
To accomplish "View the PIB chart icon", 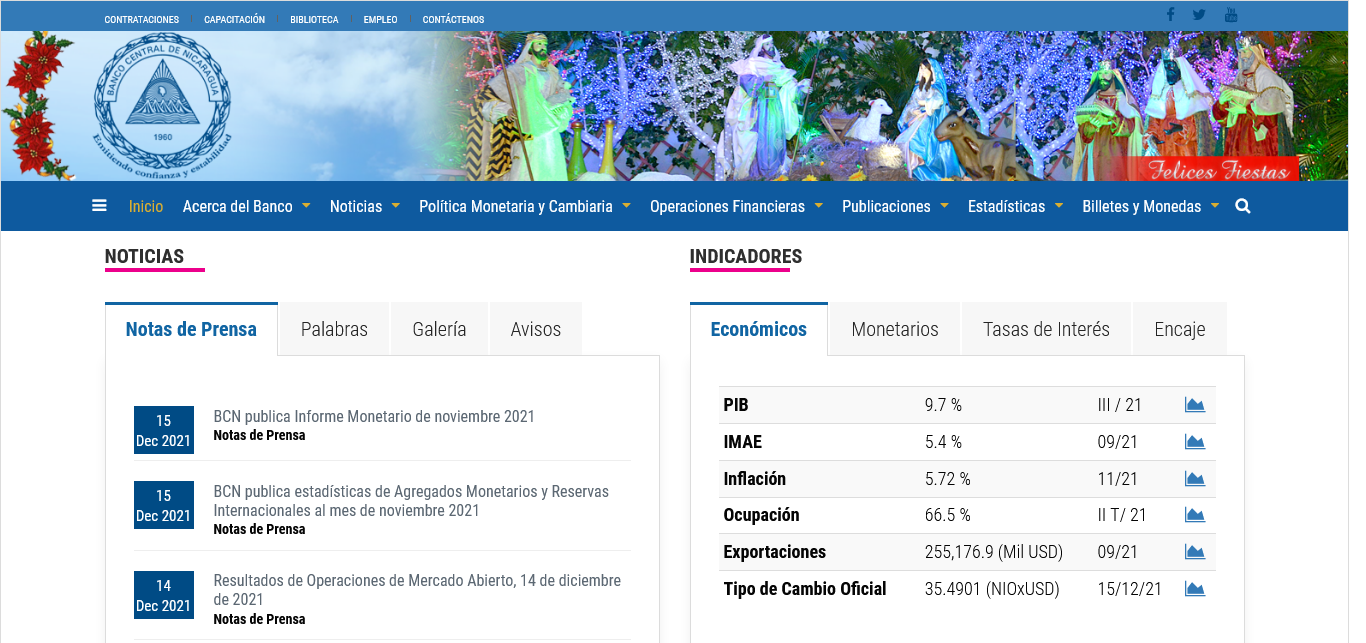I will [1194, 405].
